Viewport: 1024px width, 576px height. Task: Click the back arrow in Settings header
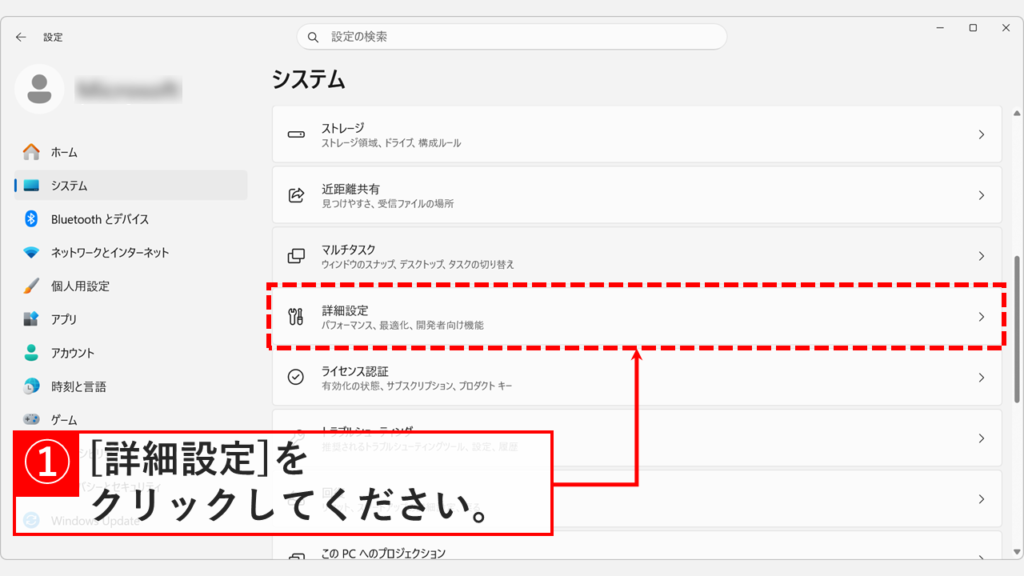tap(21, 37)
